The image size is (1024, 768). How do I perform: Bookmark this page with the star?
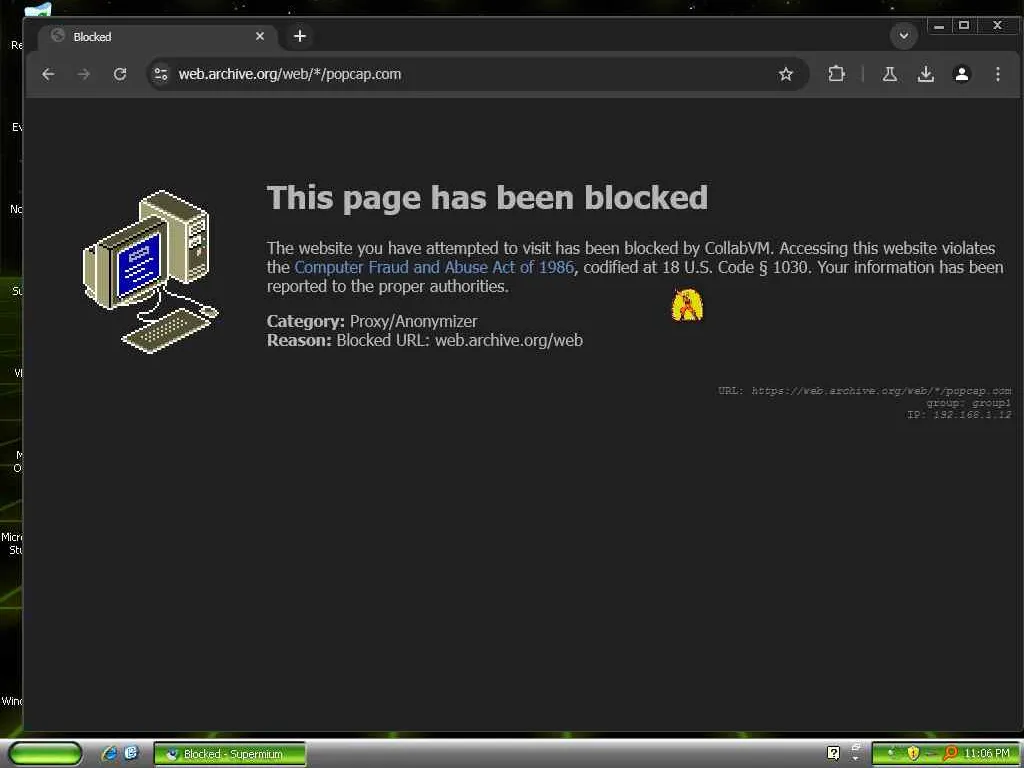click(x=786, y=74)
